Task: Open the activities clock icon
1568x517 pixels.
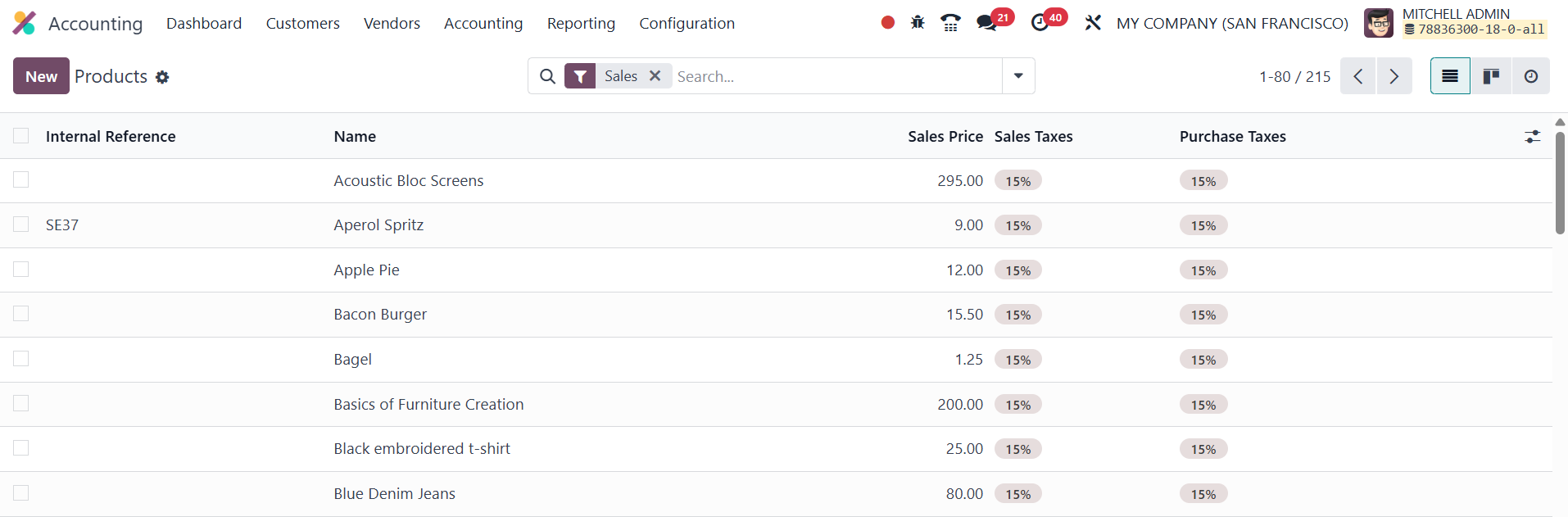Action: click(x=1040, y=23)
